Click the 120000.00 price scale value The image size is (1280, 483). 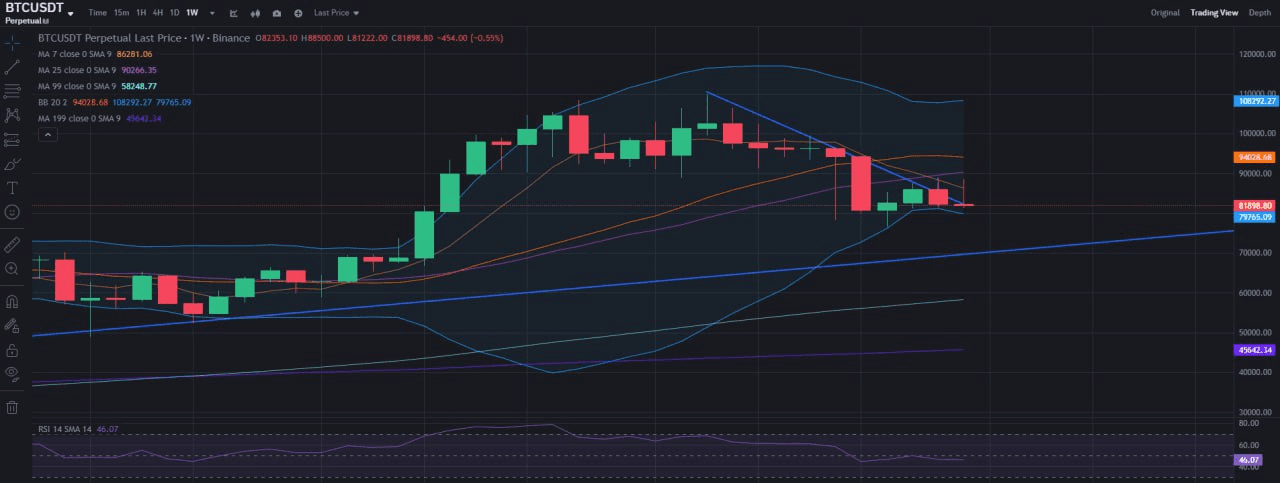tap(1257, 54)
